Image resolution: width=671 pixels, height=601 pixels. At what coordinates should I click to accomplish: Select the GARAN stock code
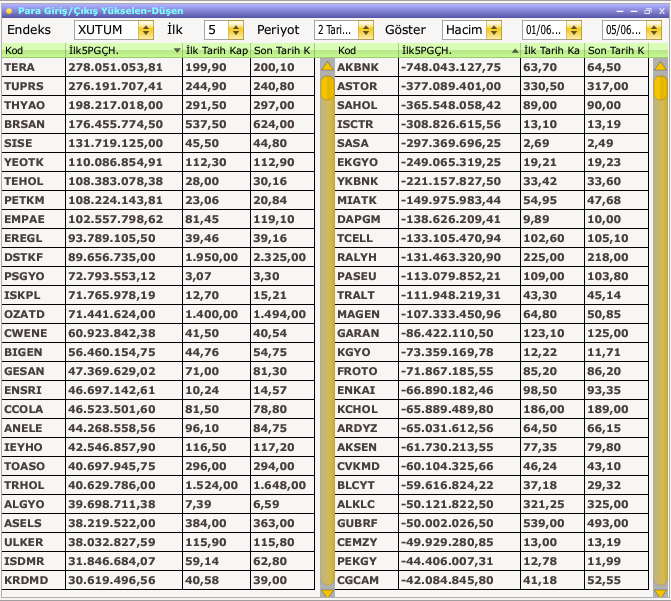[x=358, y=333]
